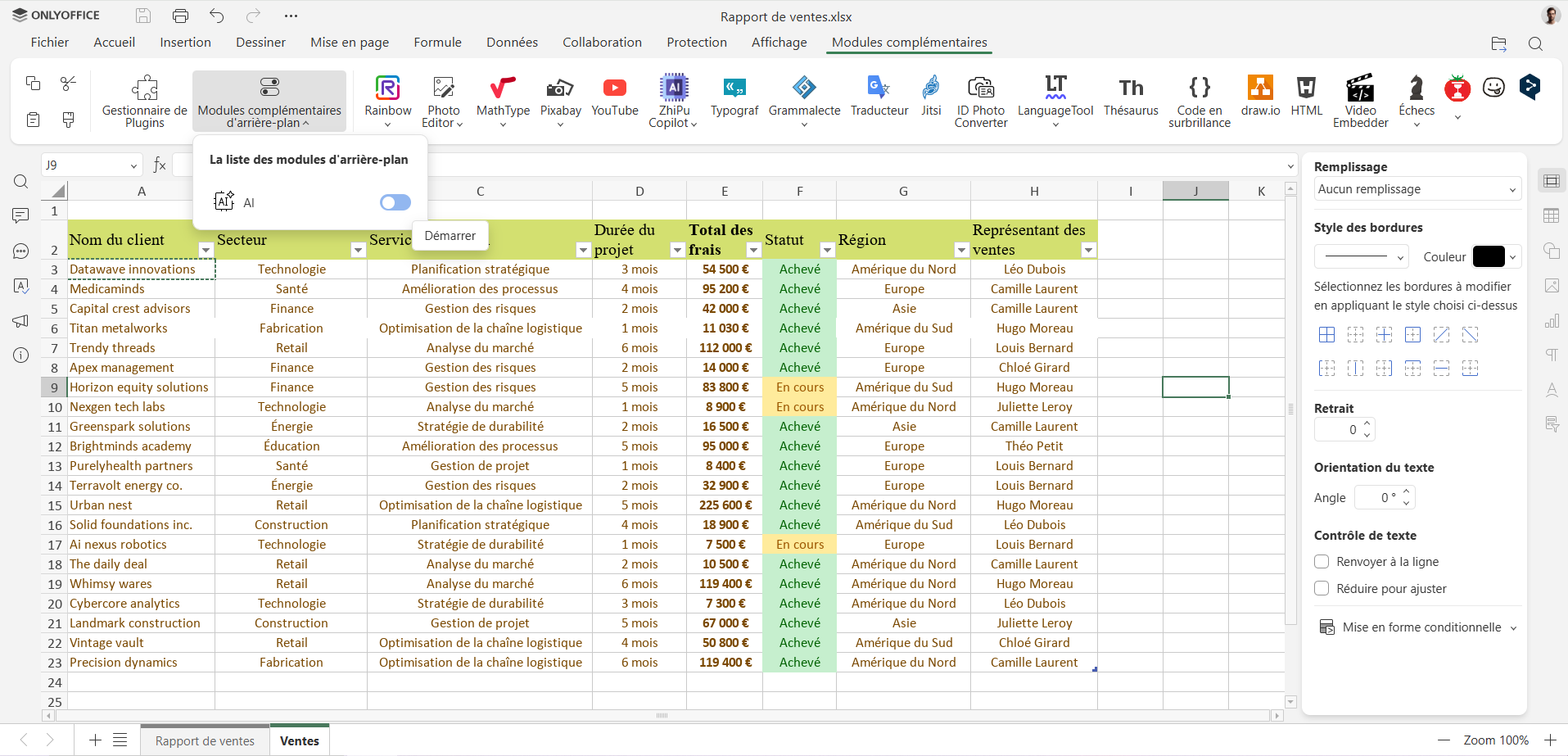Open the list of sheets button
Screen dimensions: 1568x756
[x=120, y=740]
